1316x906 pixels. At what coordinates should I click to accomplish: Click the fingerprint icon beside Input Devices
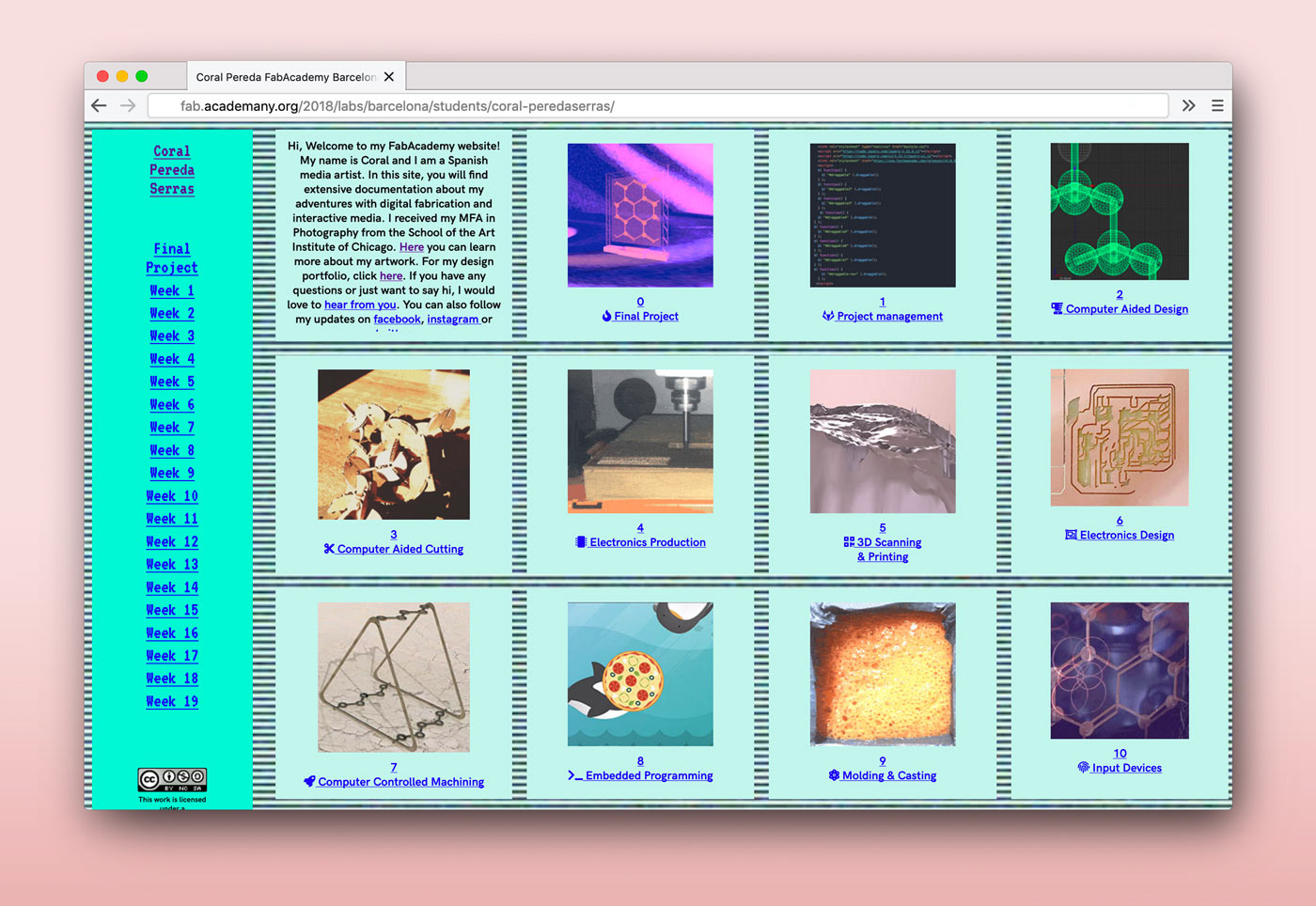pos(1084,768)
